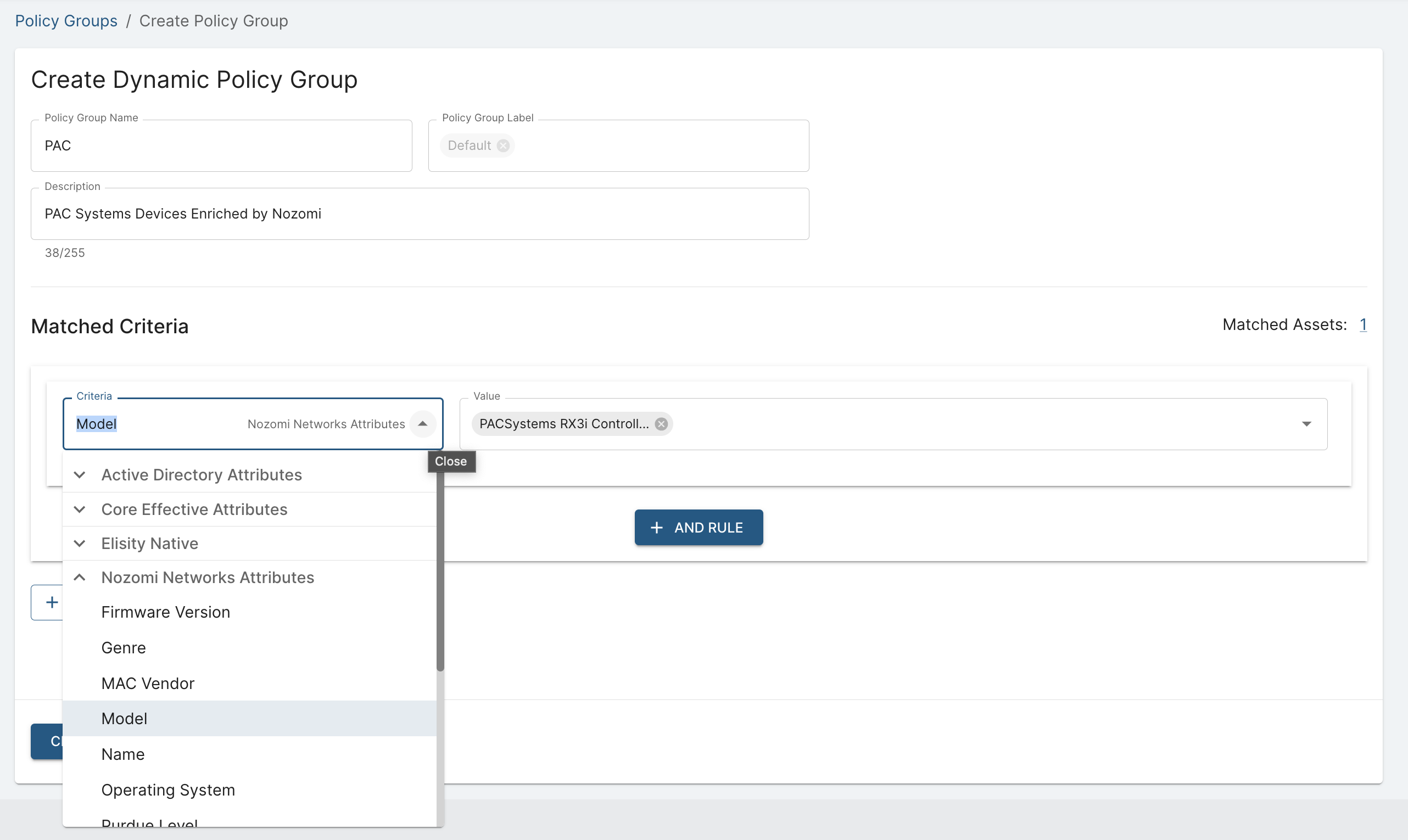The height and width of the screenshot is (840, 1408).
Task: Click the AND RULE button
Action: coord(698,528)
